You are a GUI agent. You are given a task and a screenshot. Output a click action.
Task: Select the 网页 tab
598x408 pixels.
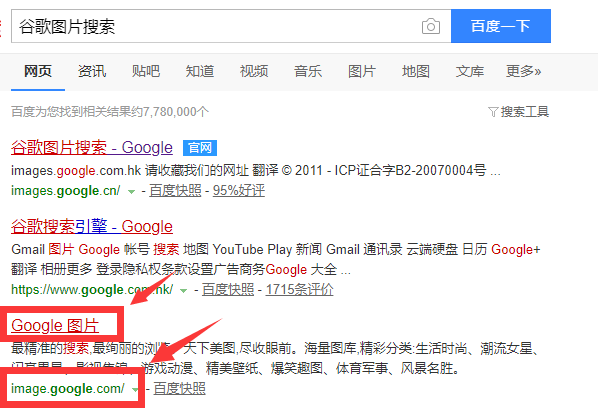point(38,71)
